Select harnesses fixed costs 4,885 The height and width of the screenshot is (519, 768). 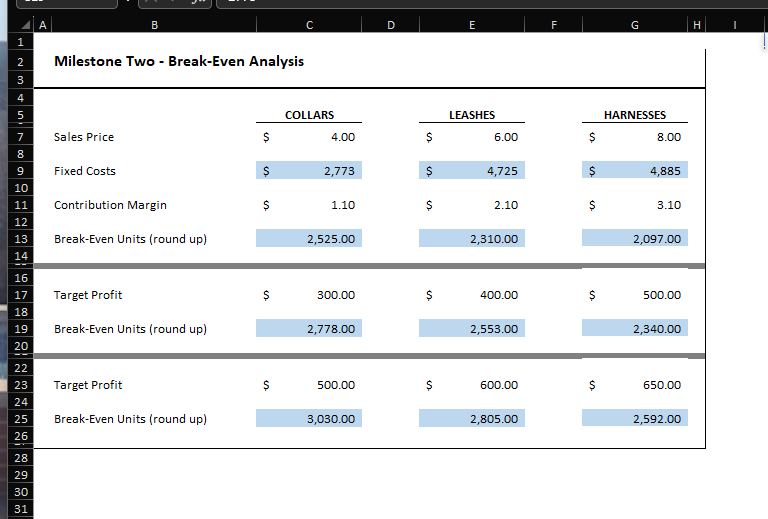635,170
